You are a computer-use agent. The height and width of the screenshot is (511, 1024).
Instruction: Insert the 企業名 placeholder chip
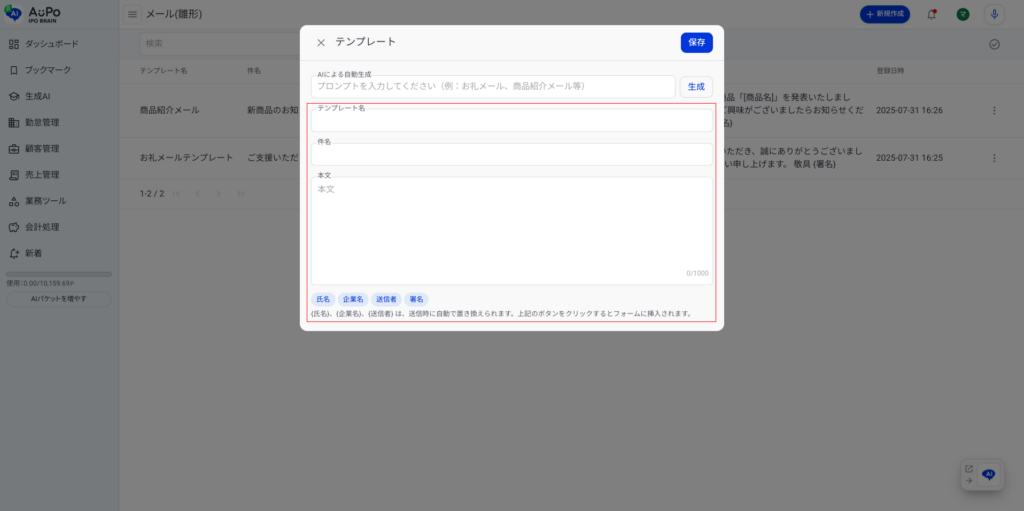tap(353, 299)
